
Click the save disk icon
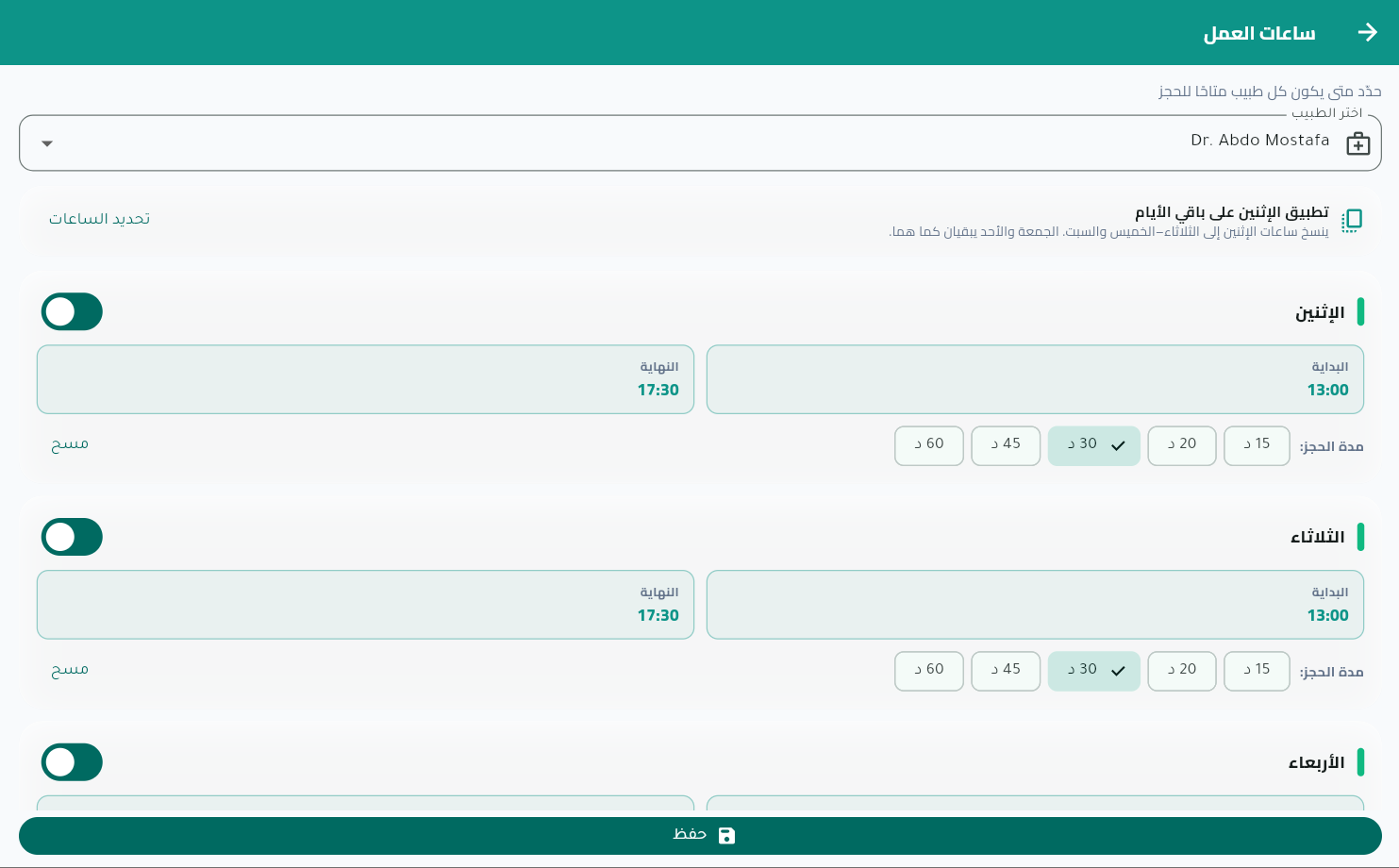[x=726, y=836]
